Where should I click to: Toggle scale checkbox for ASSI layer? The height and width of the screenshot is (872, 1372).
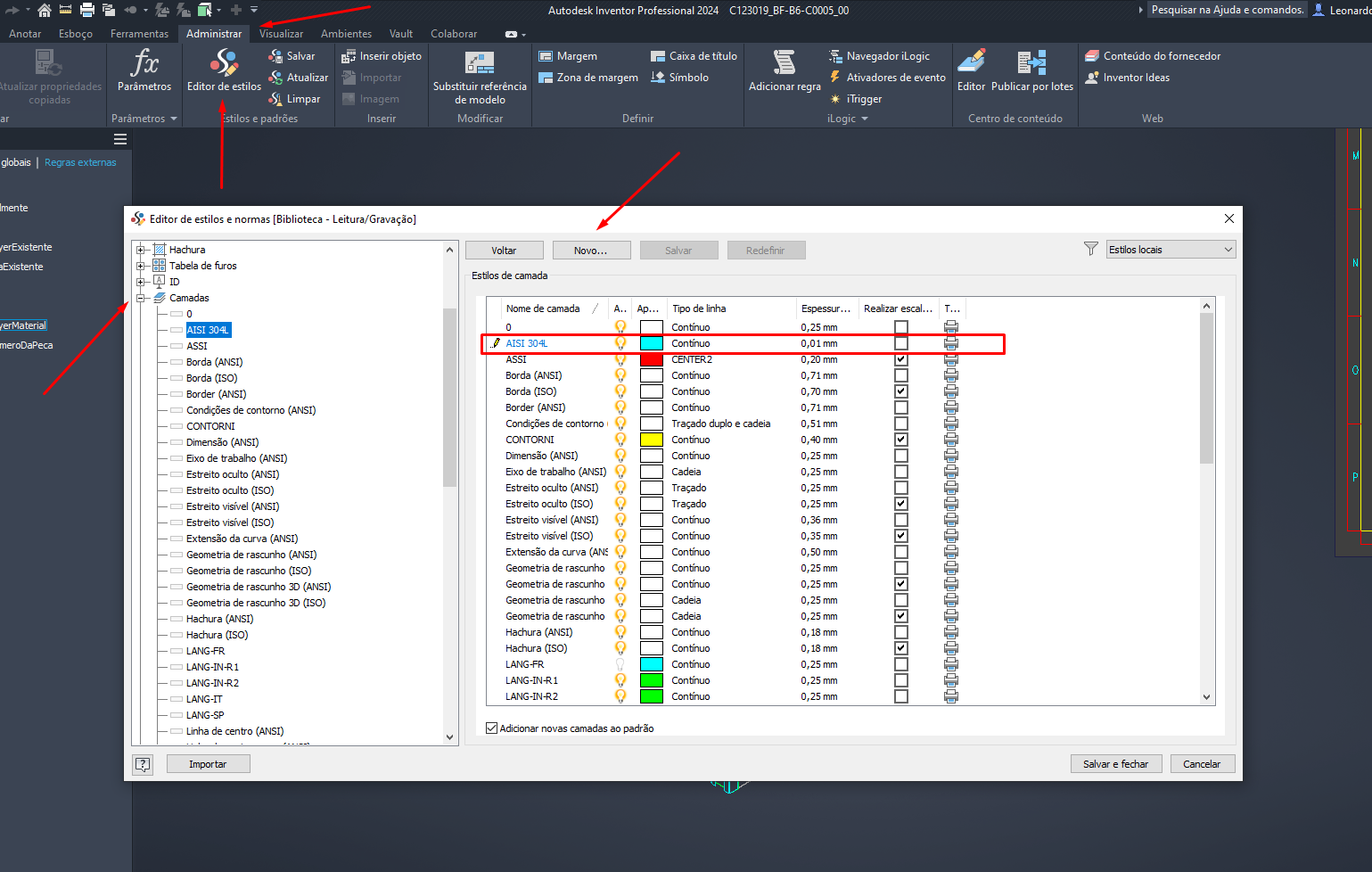901,359
